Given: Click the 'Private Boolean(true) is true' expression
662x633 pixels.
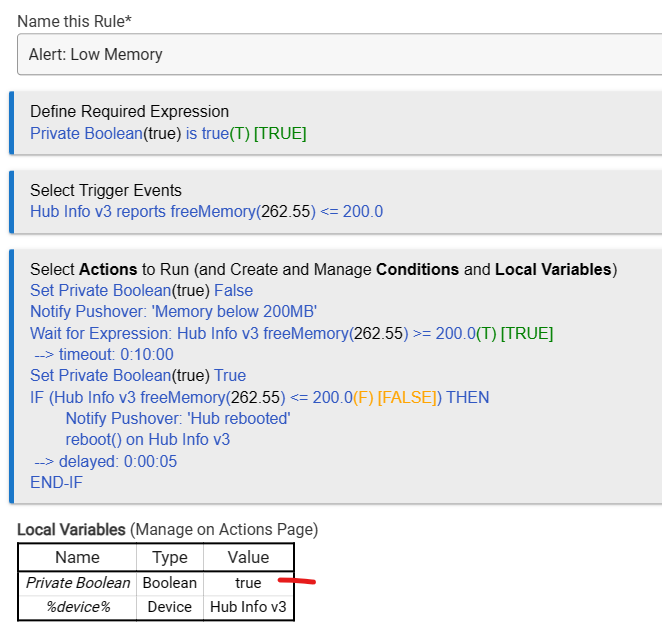Looking at the screenshot, I should pos(167,133).
